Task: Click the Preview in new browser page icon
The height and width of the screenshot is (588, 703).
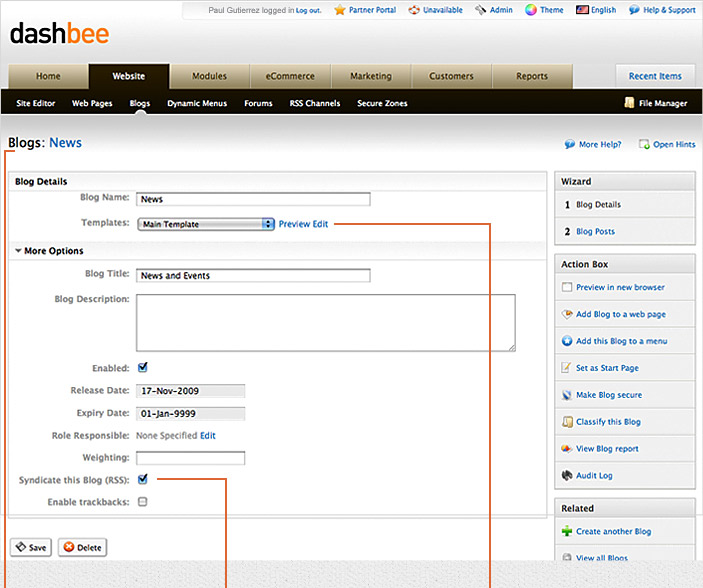Action: [x=567, y=287]
